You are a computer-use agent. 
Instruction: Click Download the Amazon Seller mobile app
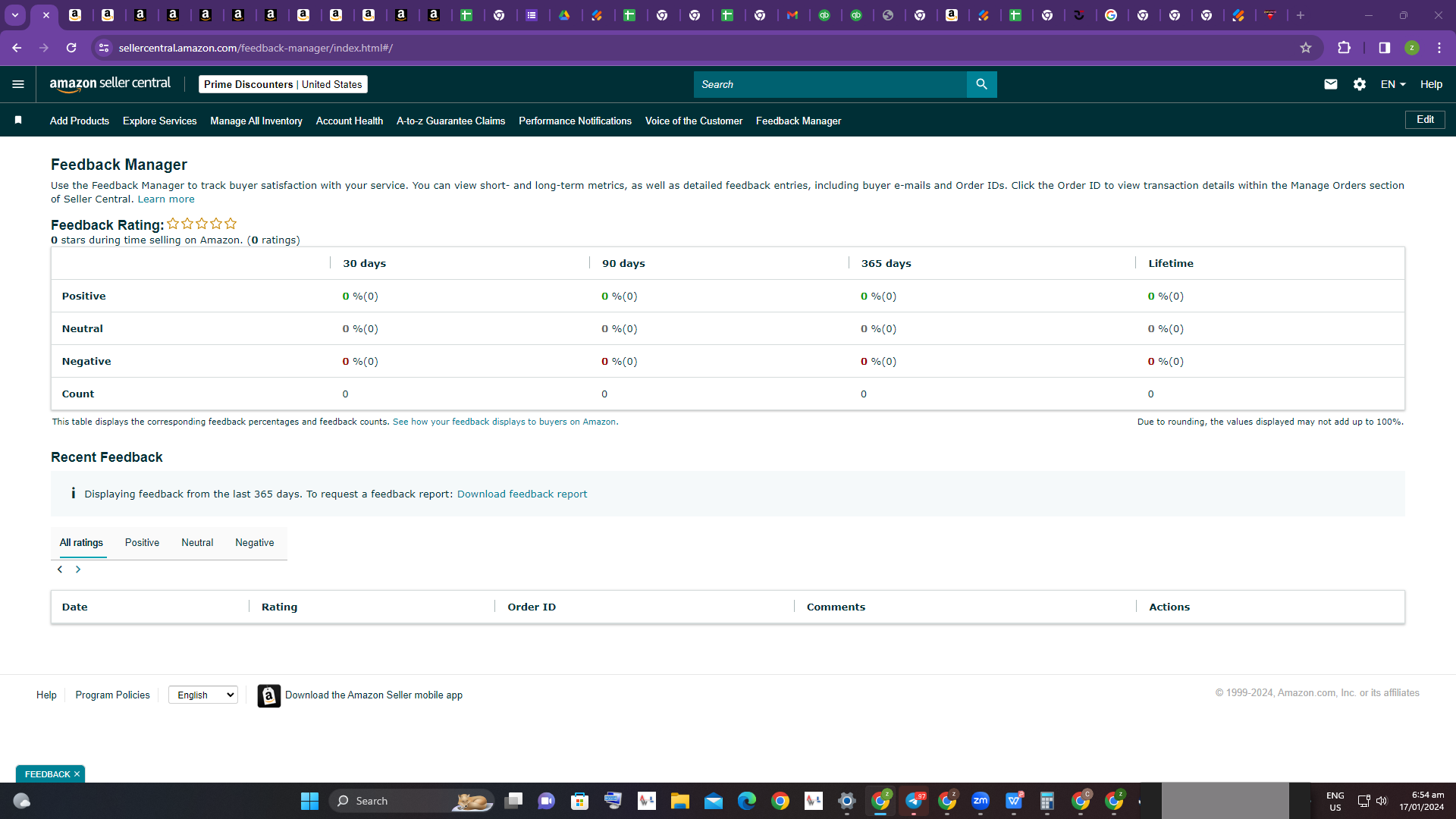pyautogui.click(x=374, y=695)
